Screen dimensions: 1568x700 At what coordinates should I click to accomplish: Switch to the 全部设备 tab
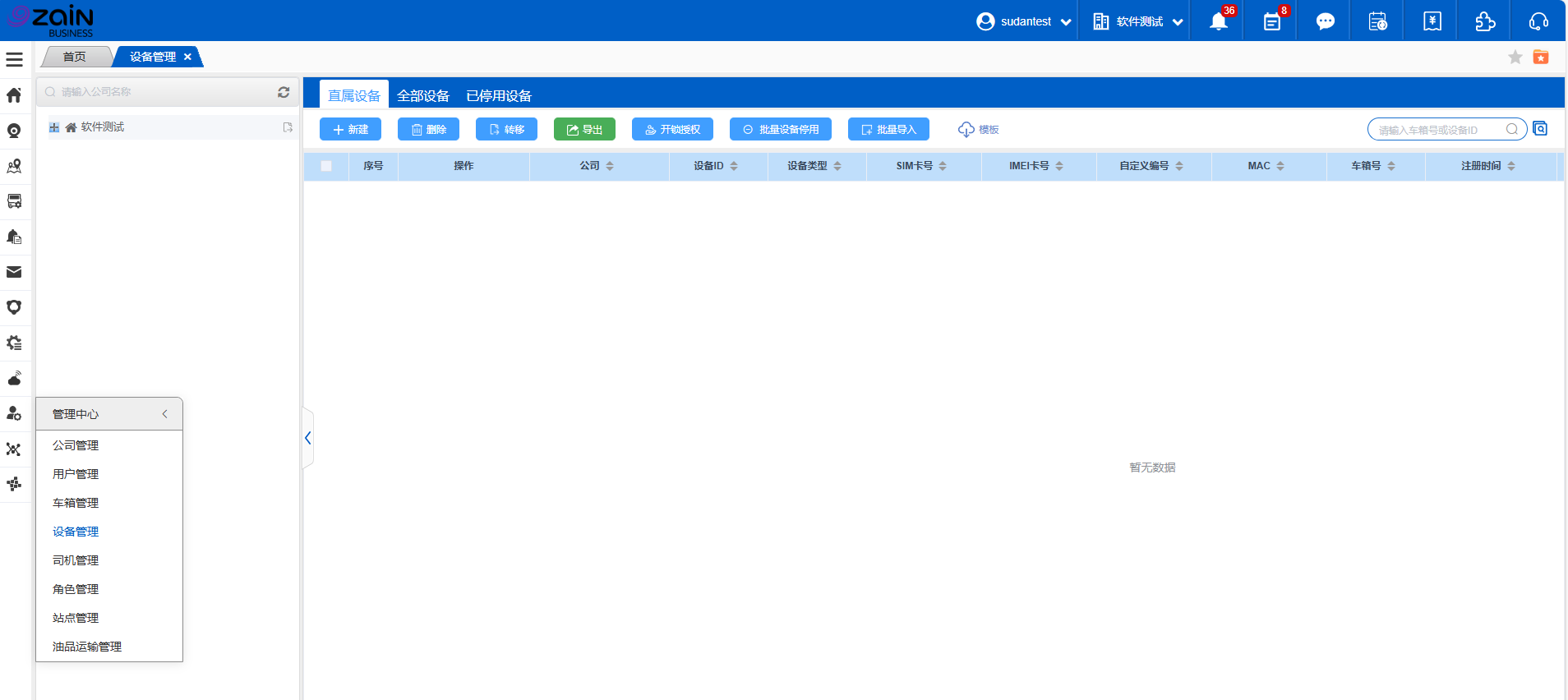[423, 96]
